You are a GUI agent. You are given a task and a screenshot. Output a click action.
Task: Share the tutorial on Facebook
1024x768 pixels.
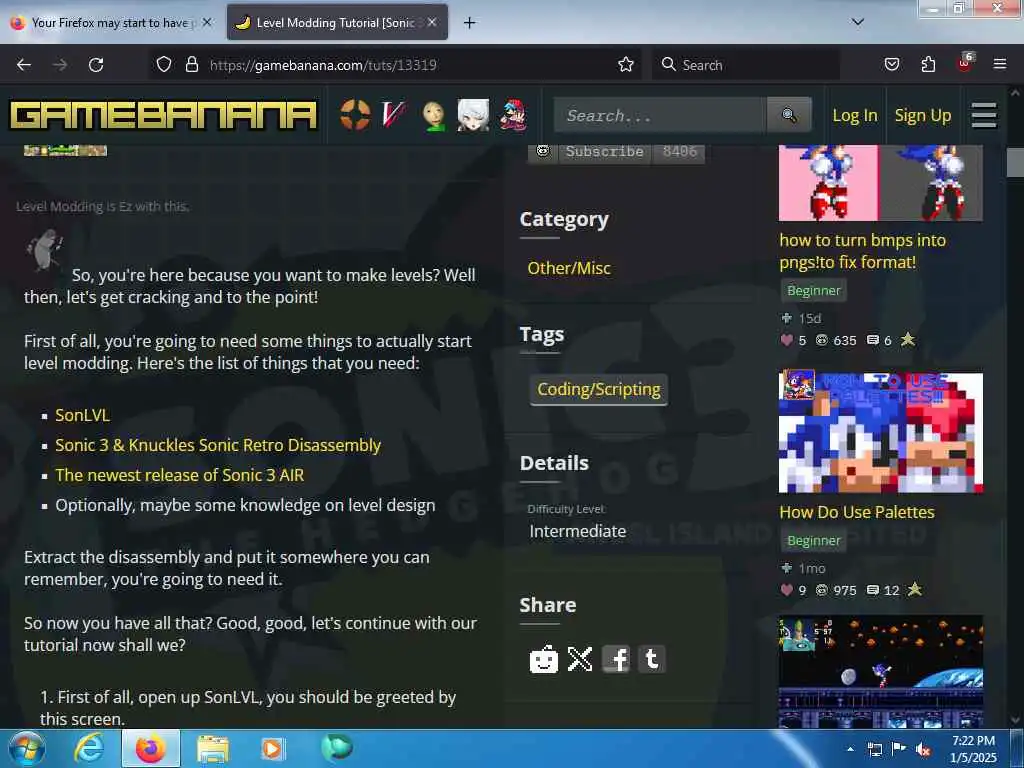(616, 659)
